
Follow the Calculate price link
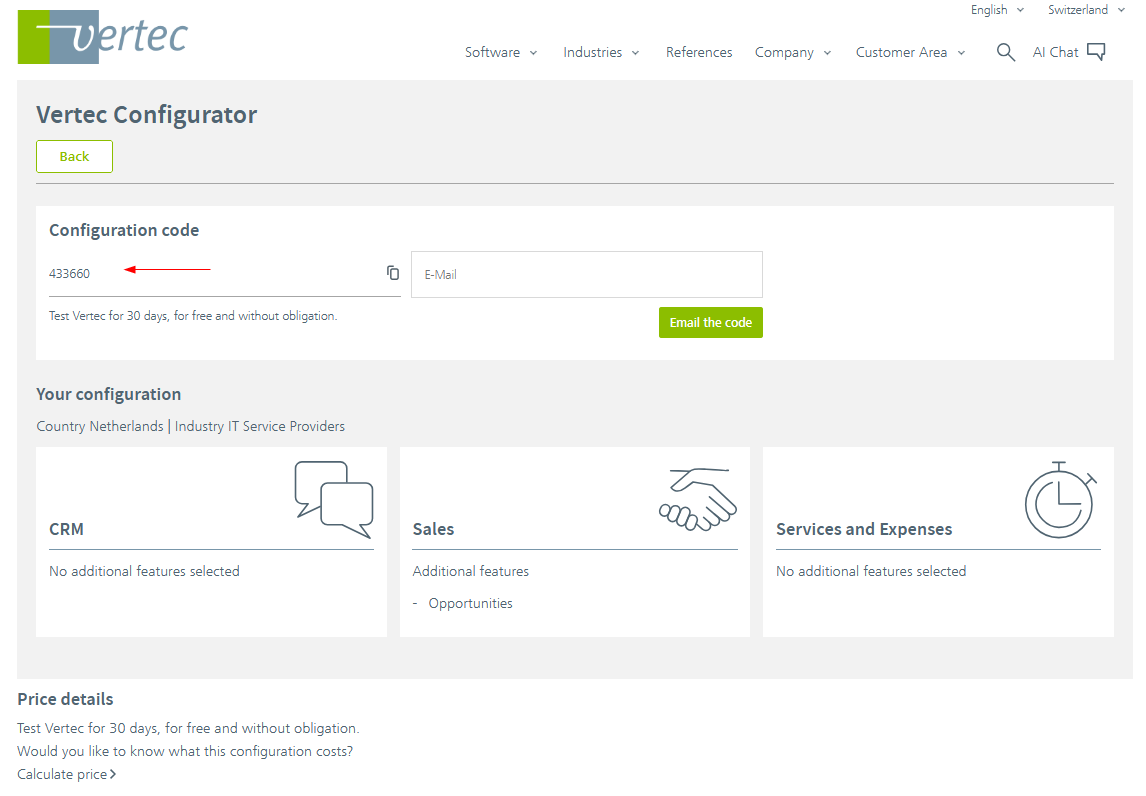[x=67, y=774]
